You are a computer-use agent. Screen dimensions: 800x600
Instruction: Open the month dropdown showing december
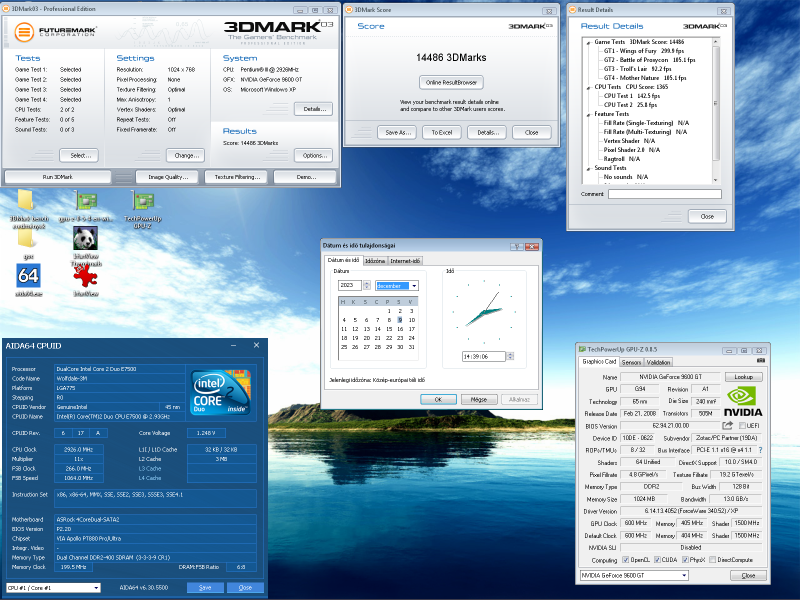coord(414,286)
